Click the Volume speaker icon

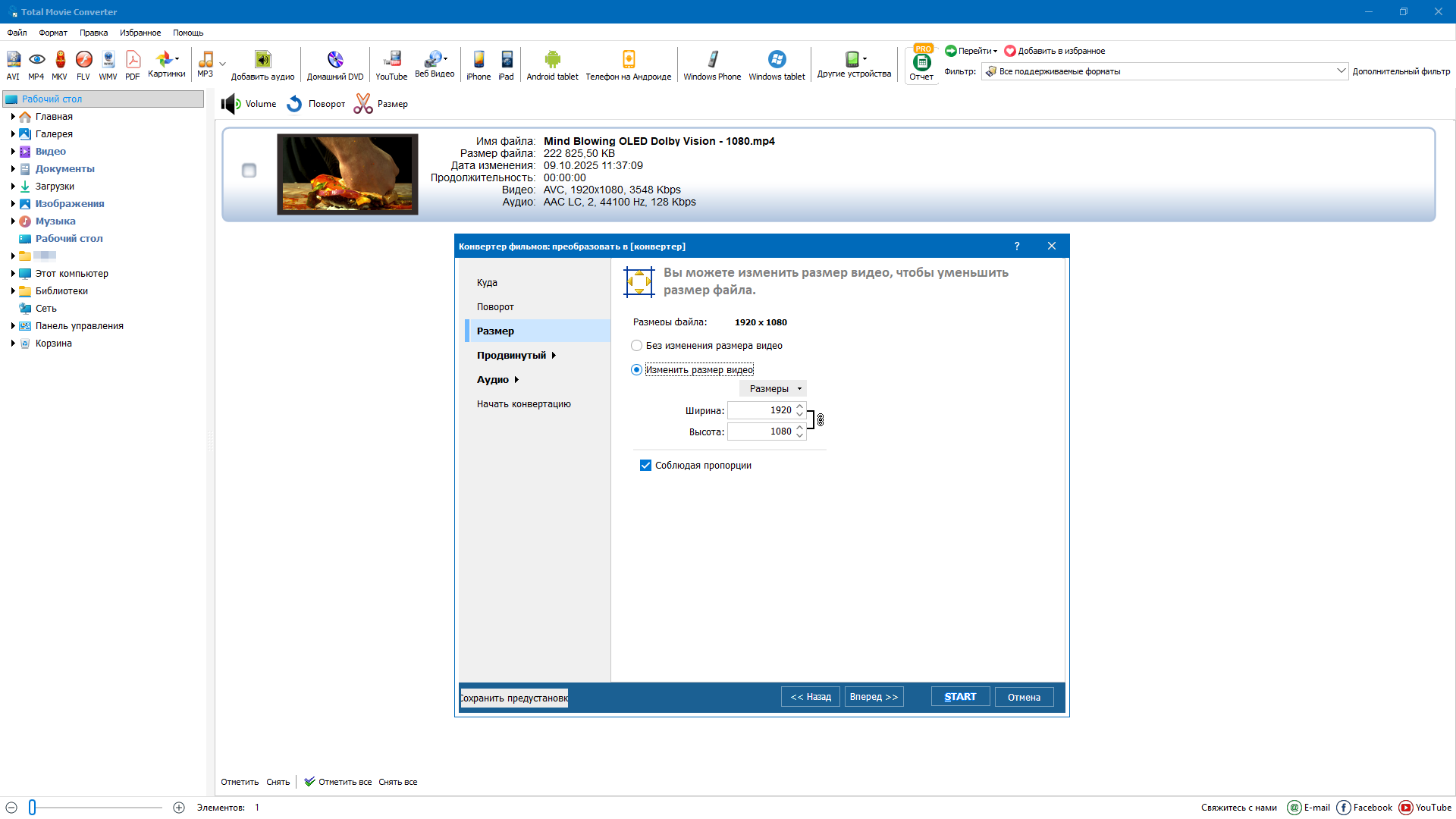(x=231, y=104)
